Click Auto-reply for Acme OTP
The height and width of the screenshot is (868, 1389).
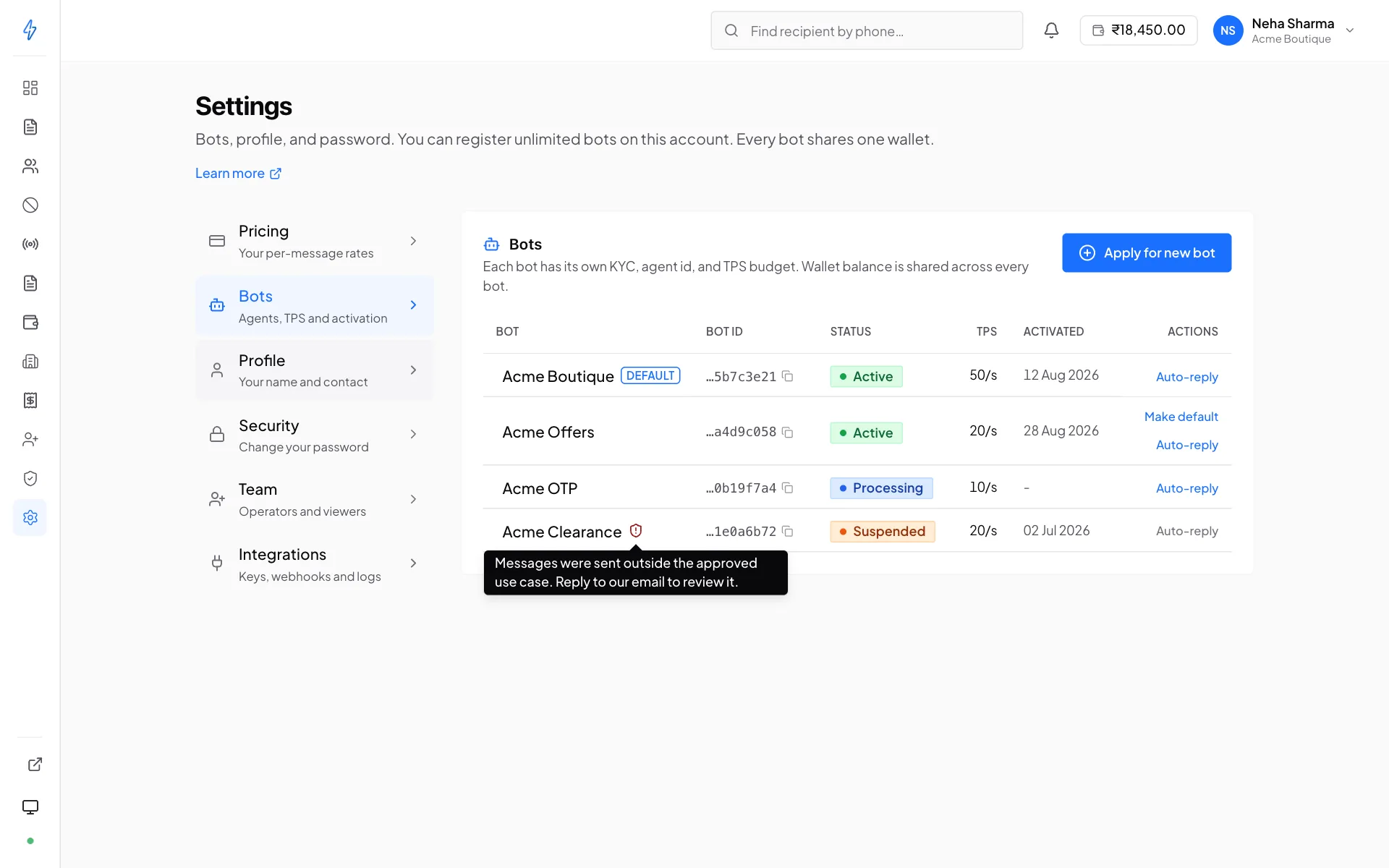pos(1186,488)
